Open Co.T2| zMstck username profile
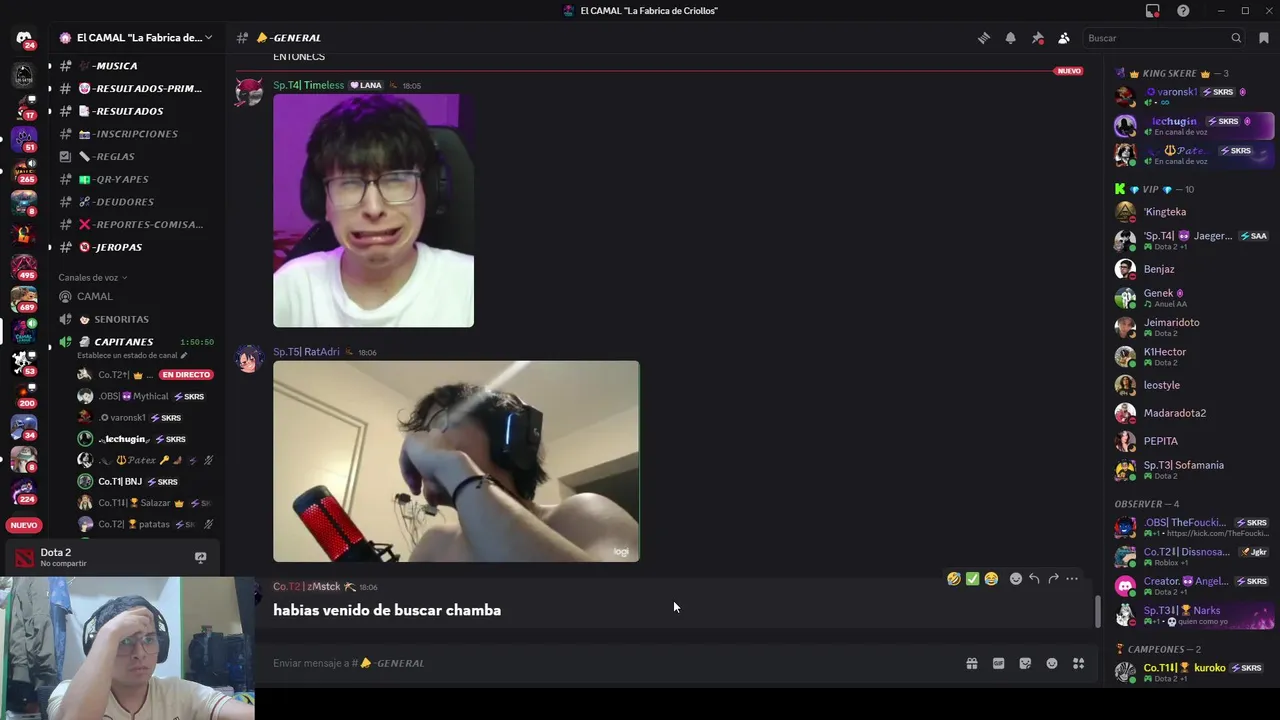Image resolution: width=1280 pixels, height=720 pixels. [307, 586]
